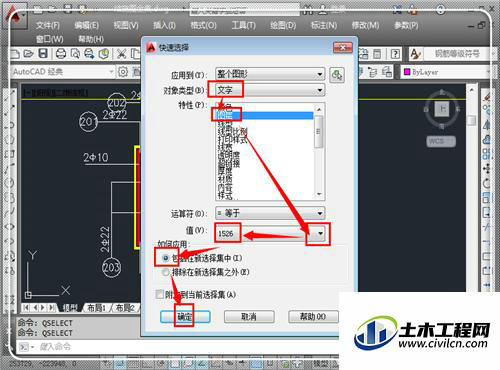
Task: Select 透明度 in the property list
Action: click(229, 155)
